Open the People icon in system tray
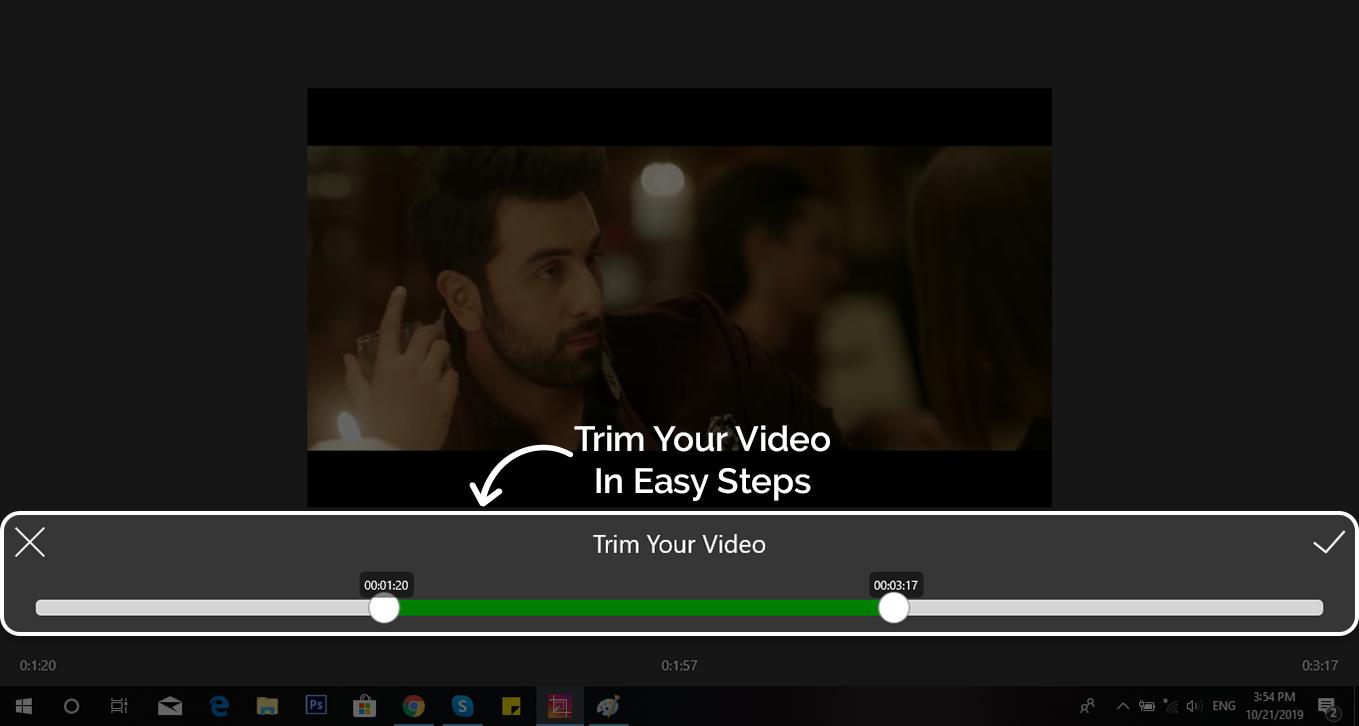Screen dimensions: 1359x726 pos(1088,706)
